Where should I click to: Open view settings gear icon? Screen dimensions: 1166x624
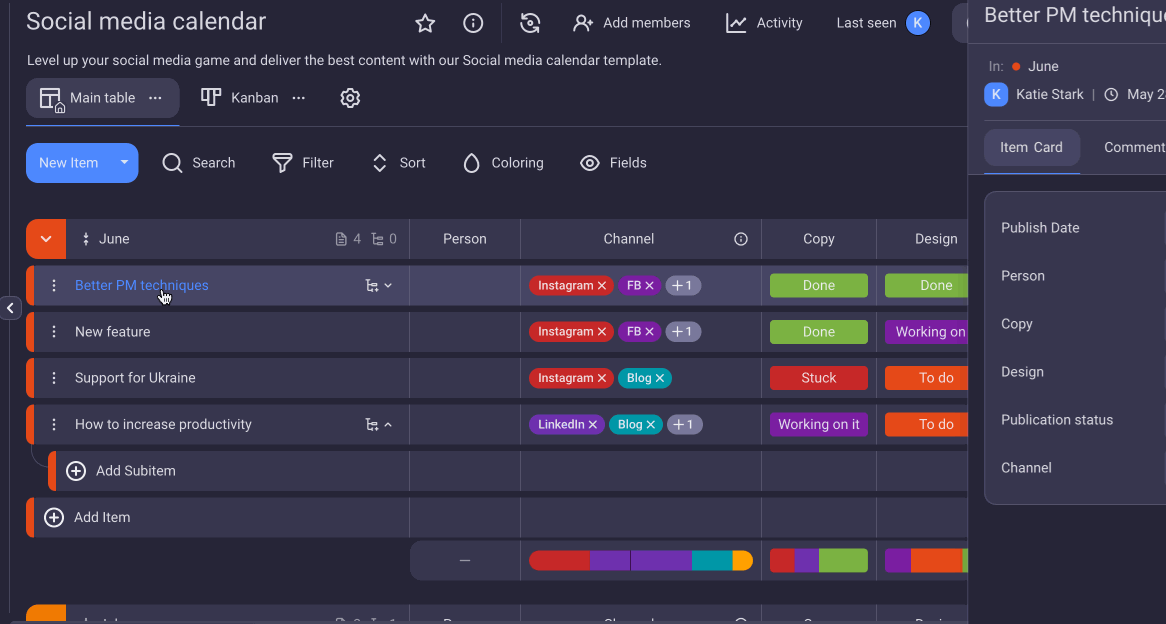pyautogui.click(x=350, y=97)
